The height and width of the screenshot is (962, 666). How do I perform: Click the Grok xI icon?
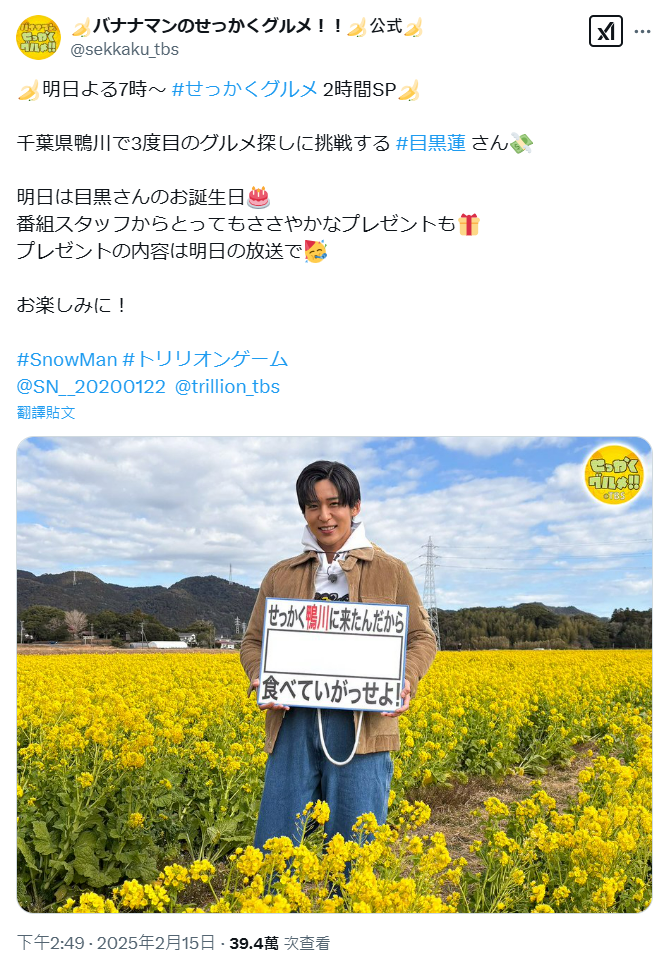[605, 31]
